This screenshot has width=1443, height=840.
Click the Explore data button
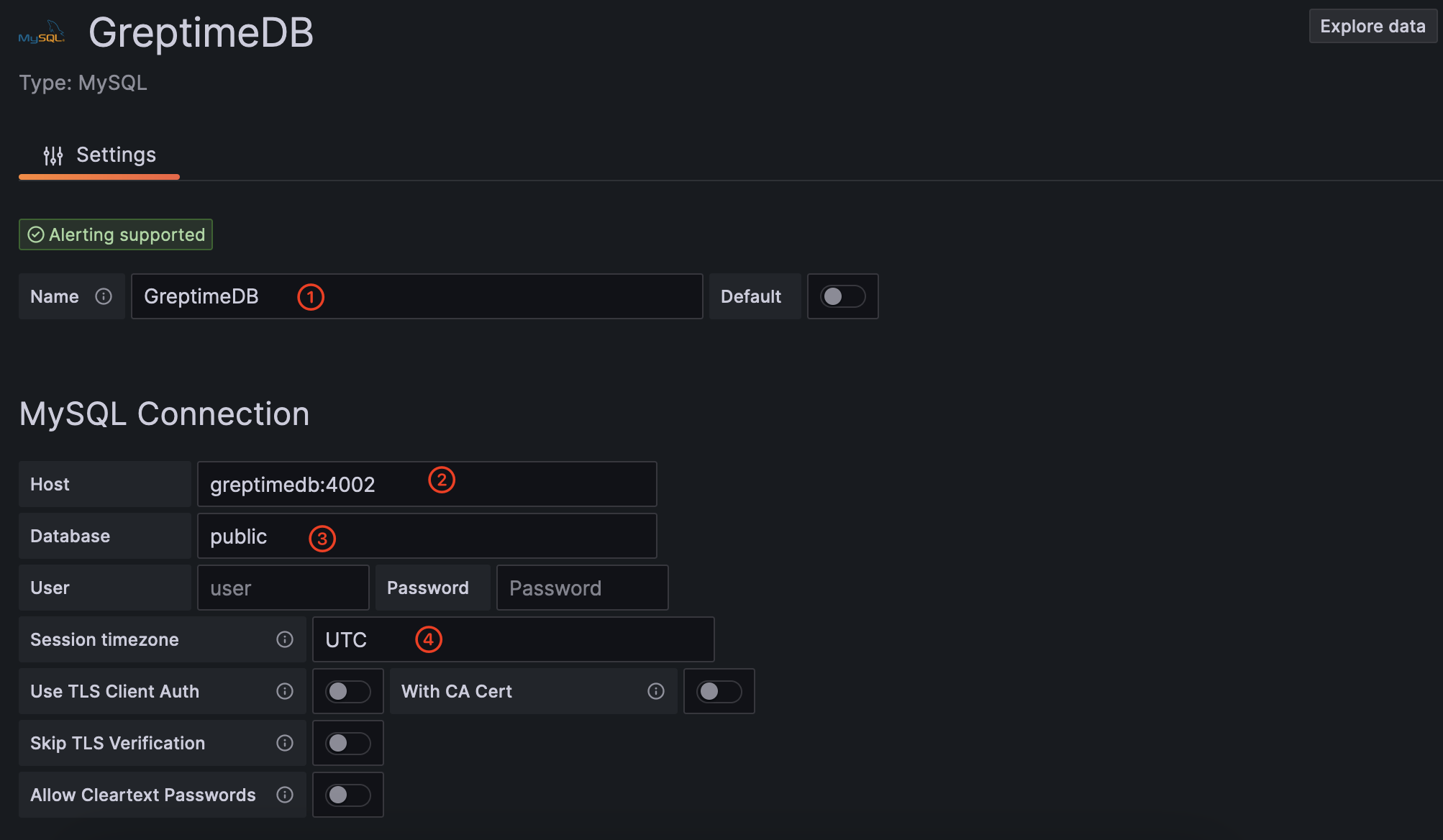(x=1372, y=26)
